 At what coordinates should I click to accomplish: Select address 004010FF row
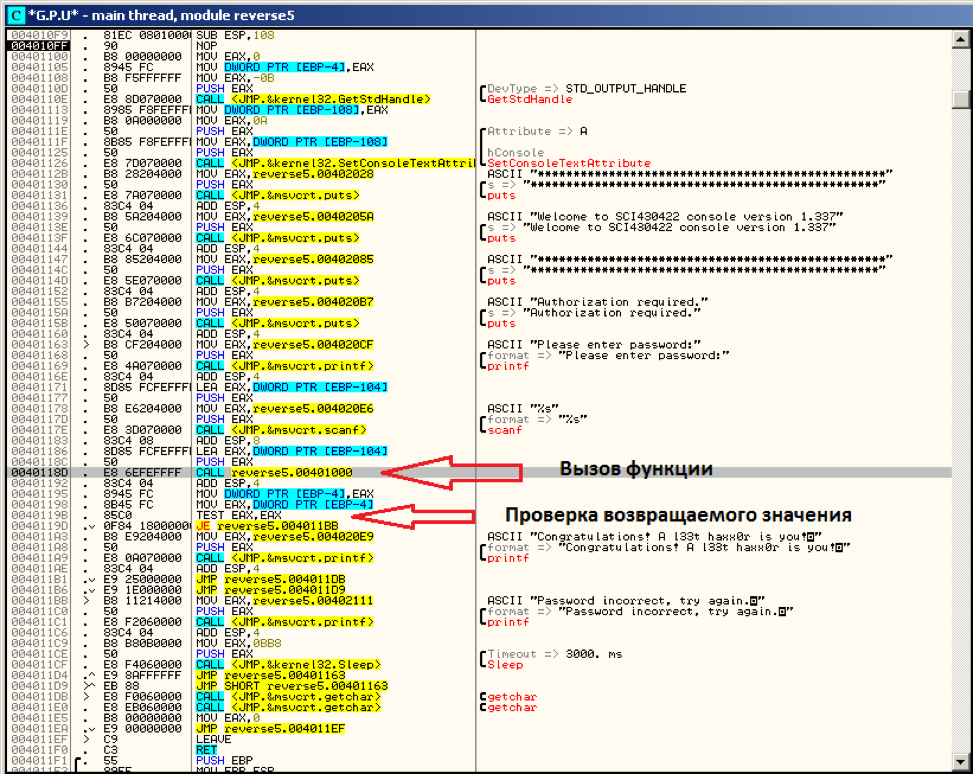[x=40, y=46]
